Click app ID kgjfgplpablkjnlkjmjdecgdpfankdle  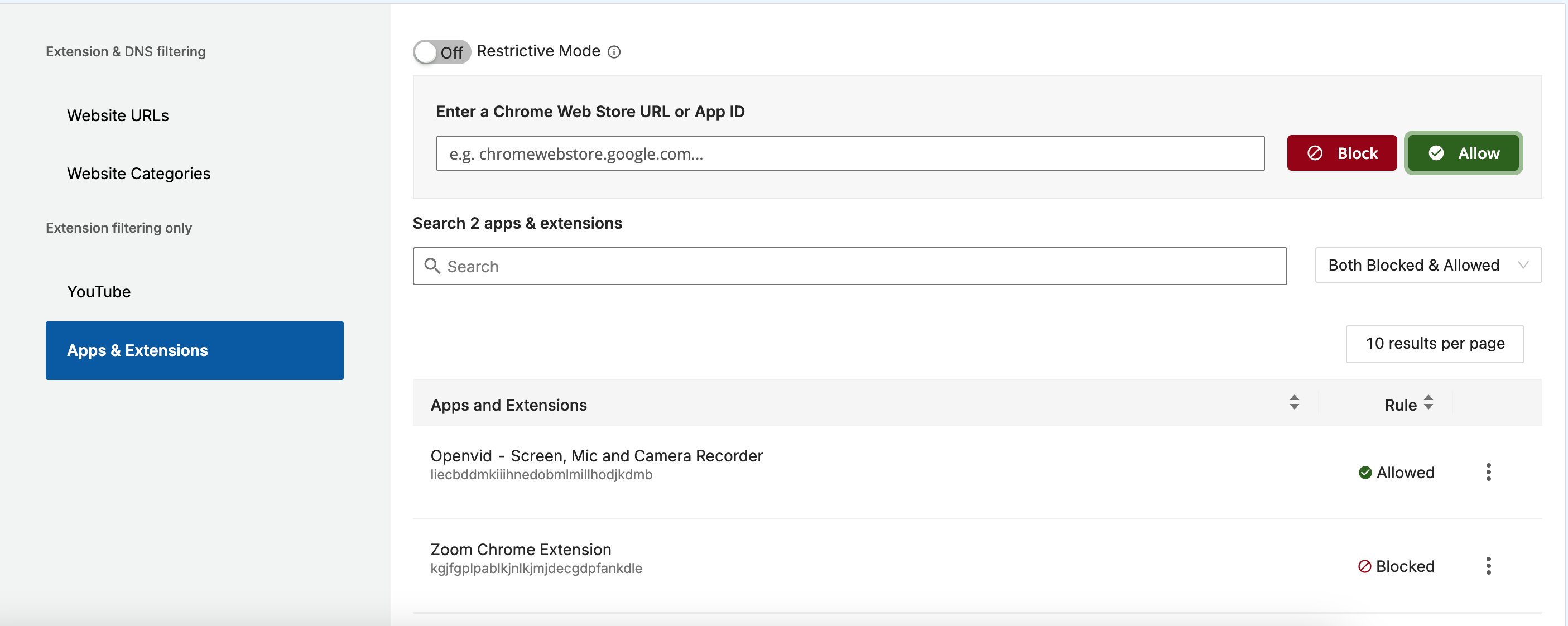point(536,568)
